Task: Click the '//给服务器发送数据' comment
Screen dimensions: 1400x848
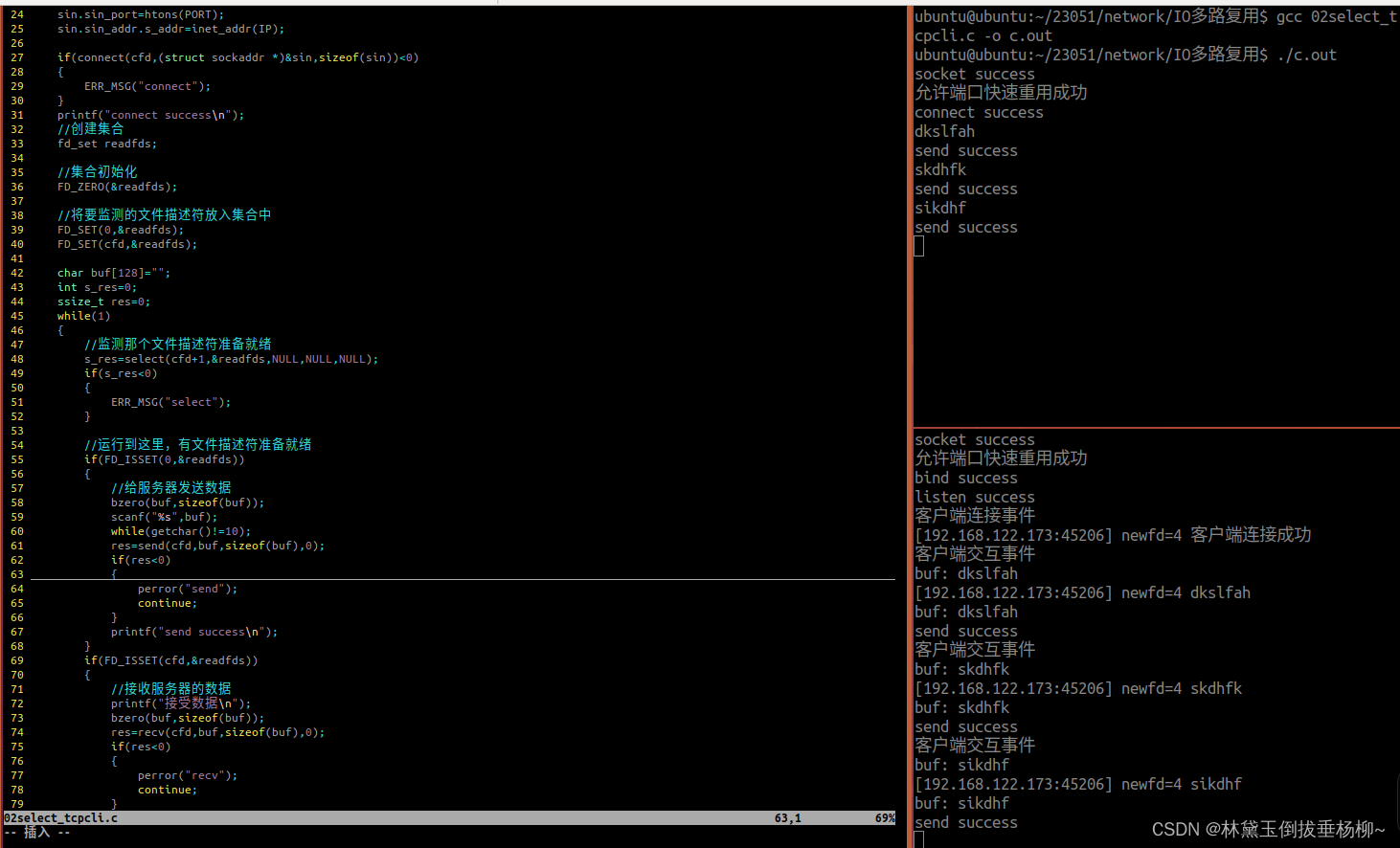Action: 170,487
